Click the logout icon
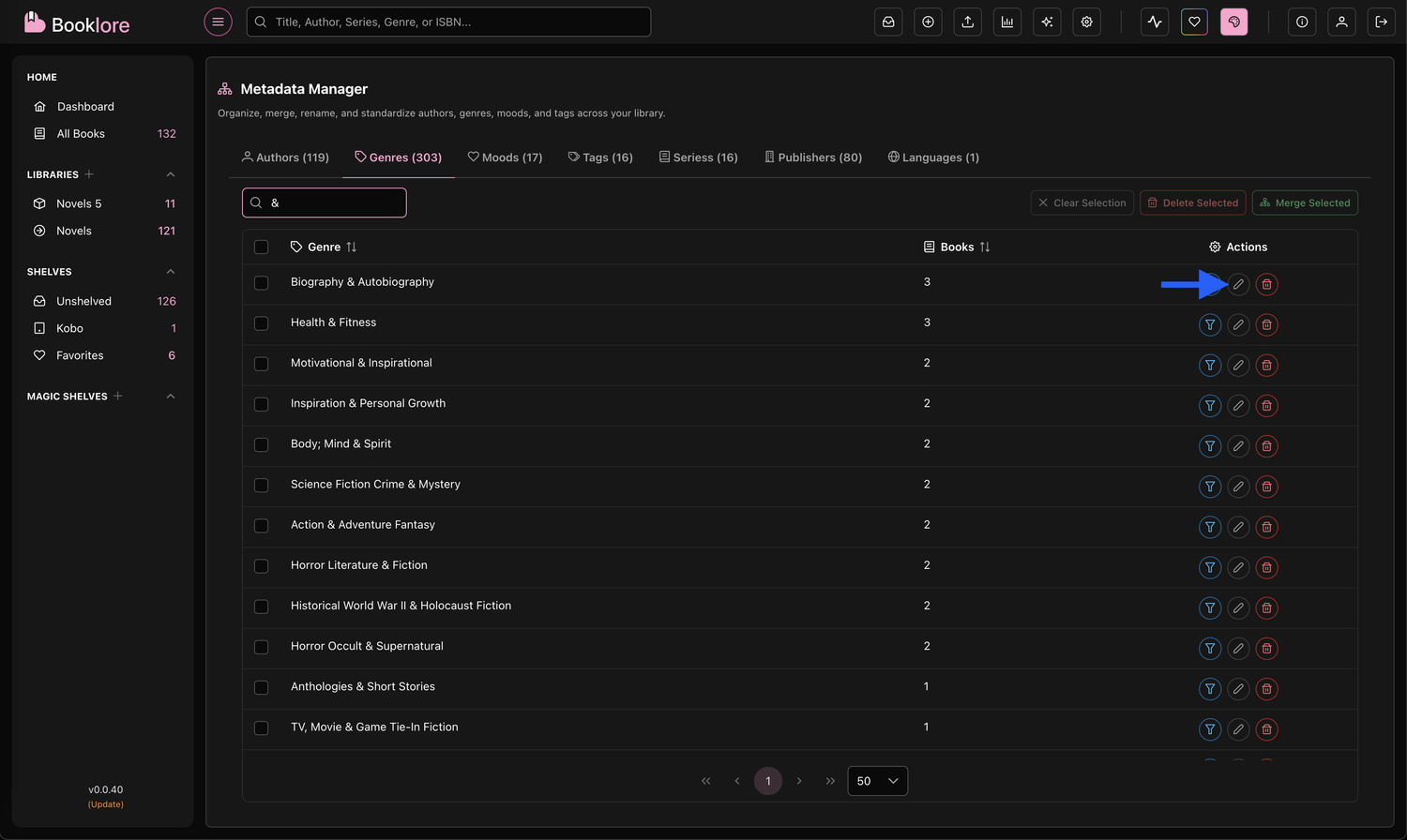 [x=1381, y=22]
